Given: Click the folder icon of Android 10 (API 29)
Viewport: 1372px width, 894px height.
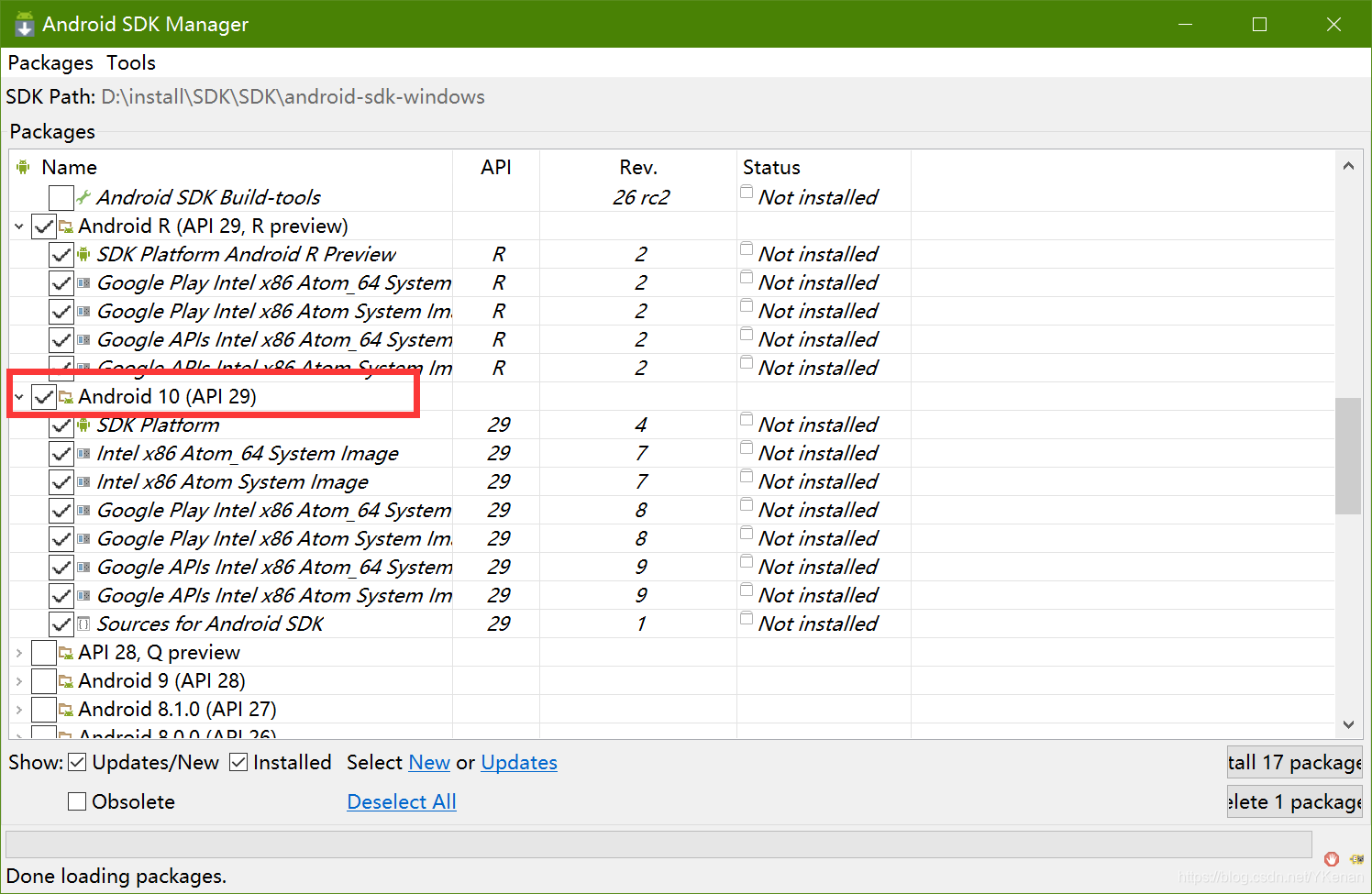Looking at the screenshot, I should (66, 396).
